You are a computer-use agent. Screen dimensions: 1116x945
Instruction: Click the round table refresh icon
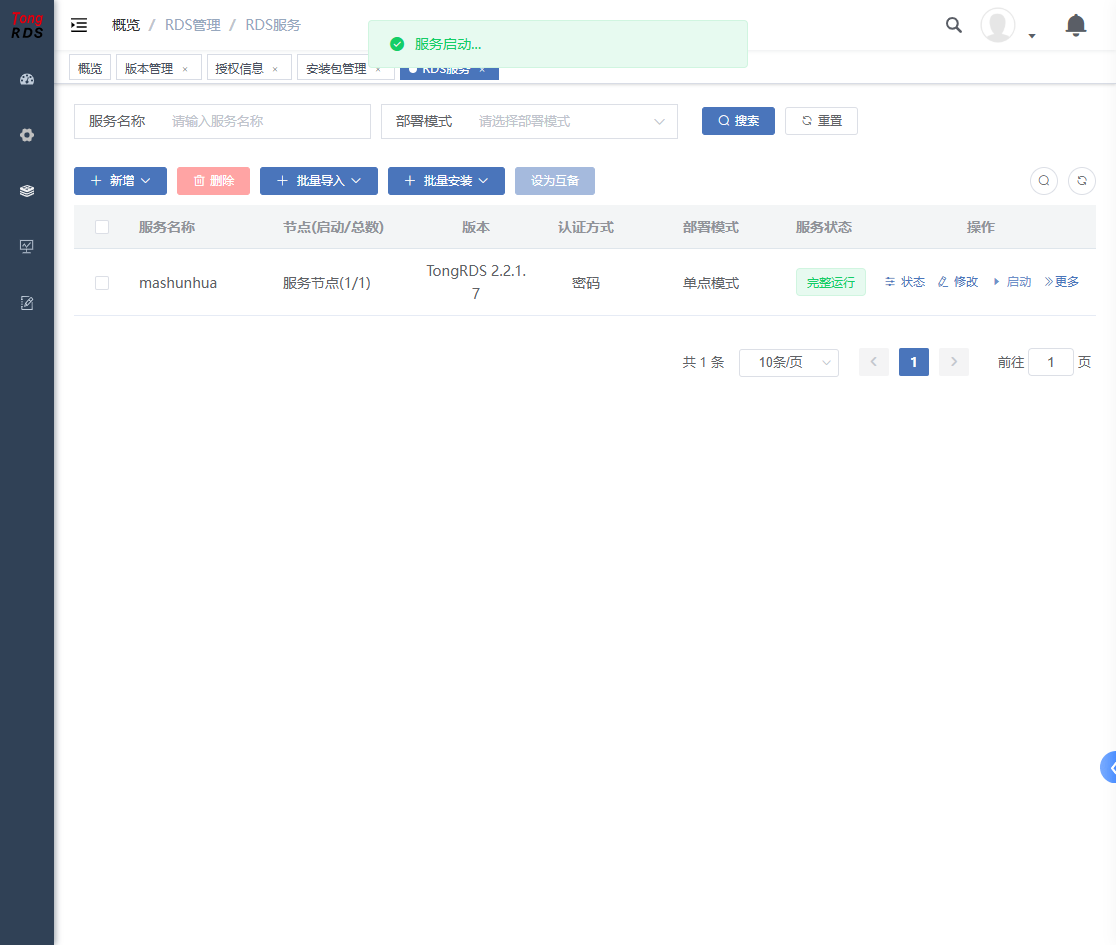1082,181
